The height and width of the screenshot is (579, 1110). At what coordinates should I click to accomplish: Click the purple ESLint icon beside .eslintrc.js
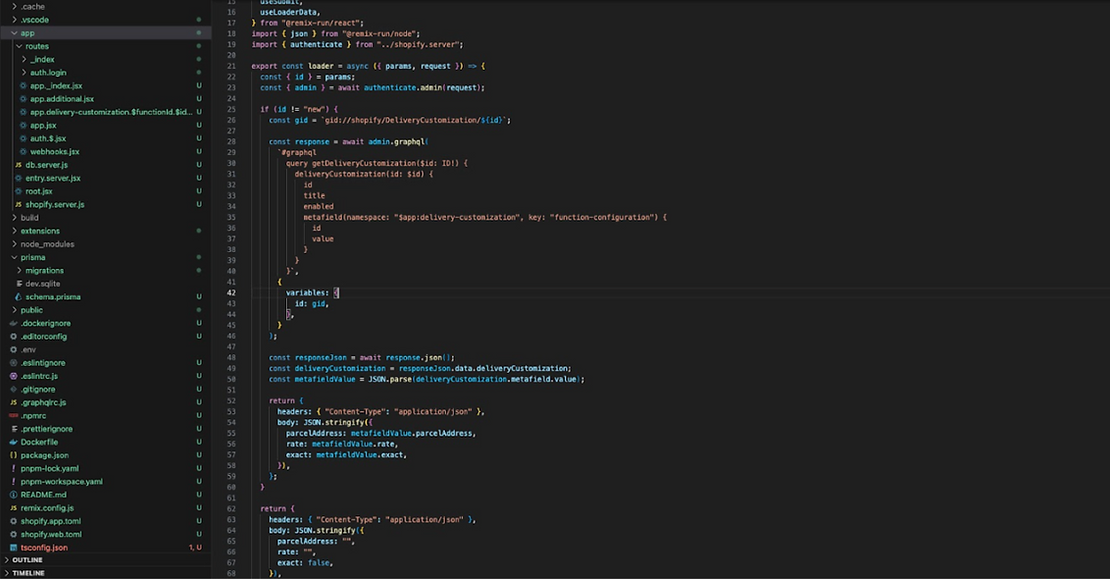(13, 377)
